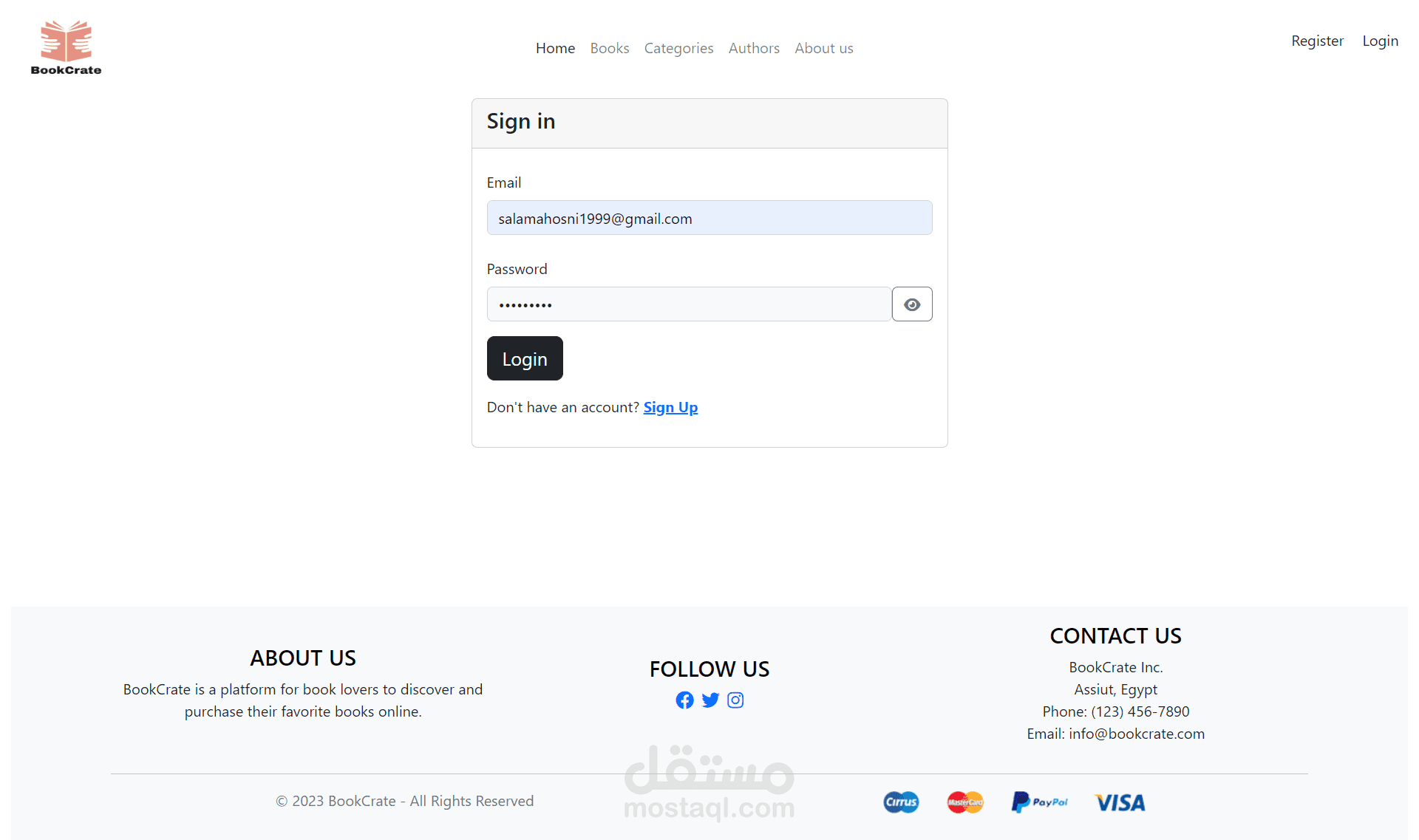Open the Twitter bird icon
1419x840 pixels.
(710, 700)
